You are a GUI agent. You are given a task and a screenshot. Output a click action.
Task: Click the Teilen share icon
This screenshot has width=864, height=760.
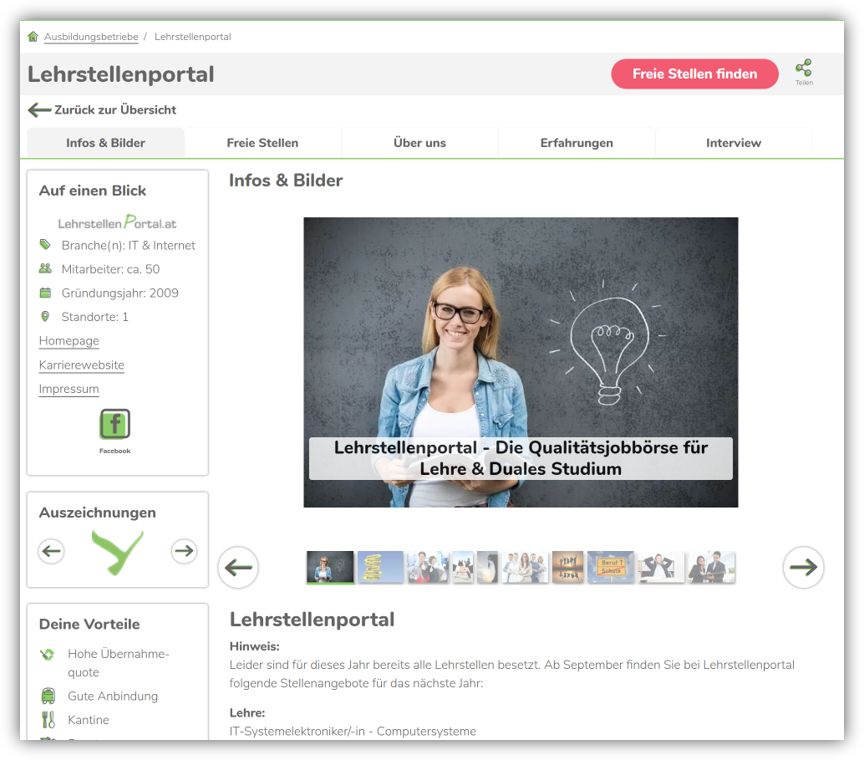[x=803, y=70]
